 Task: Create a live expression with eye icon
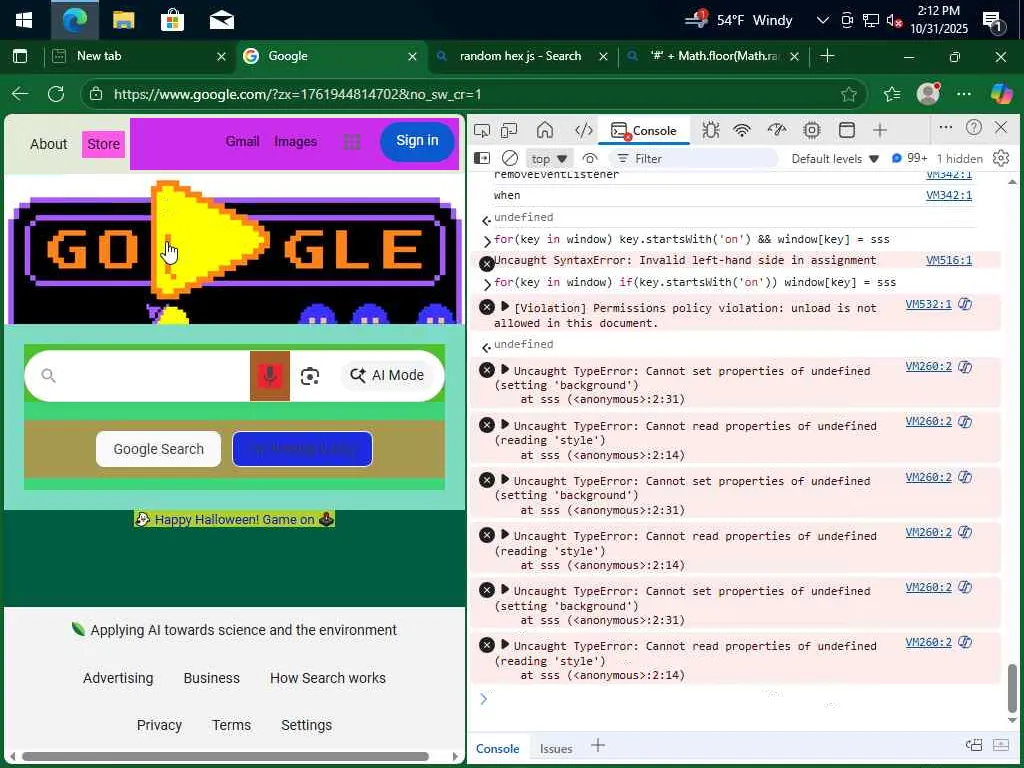click(590, 158)
